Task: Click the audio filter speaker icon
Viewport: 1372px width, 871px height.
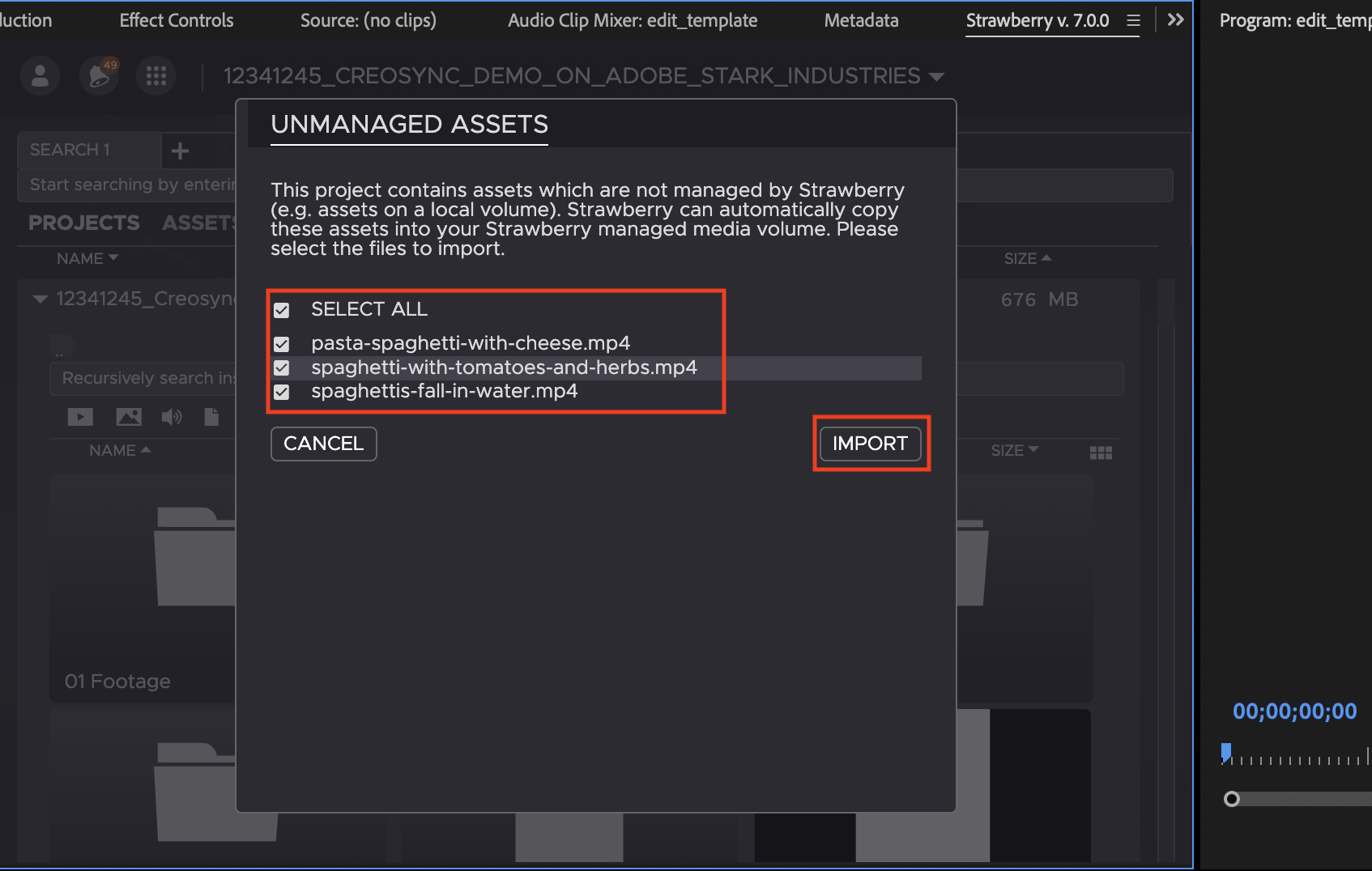Action: tap(171, 417)
